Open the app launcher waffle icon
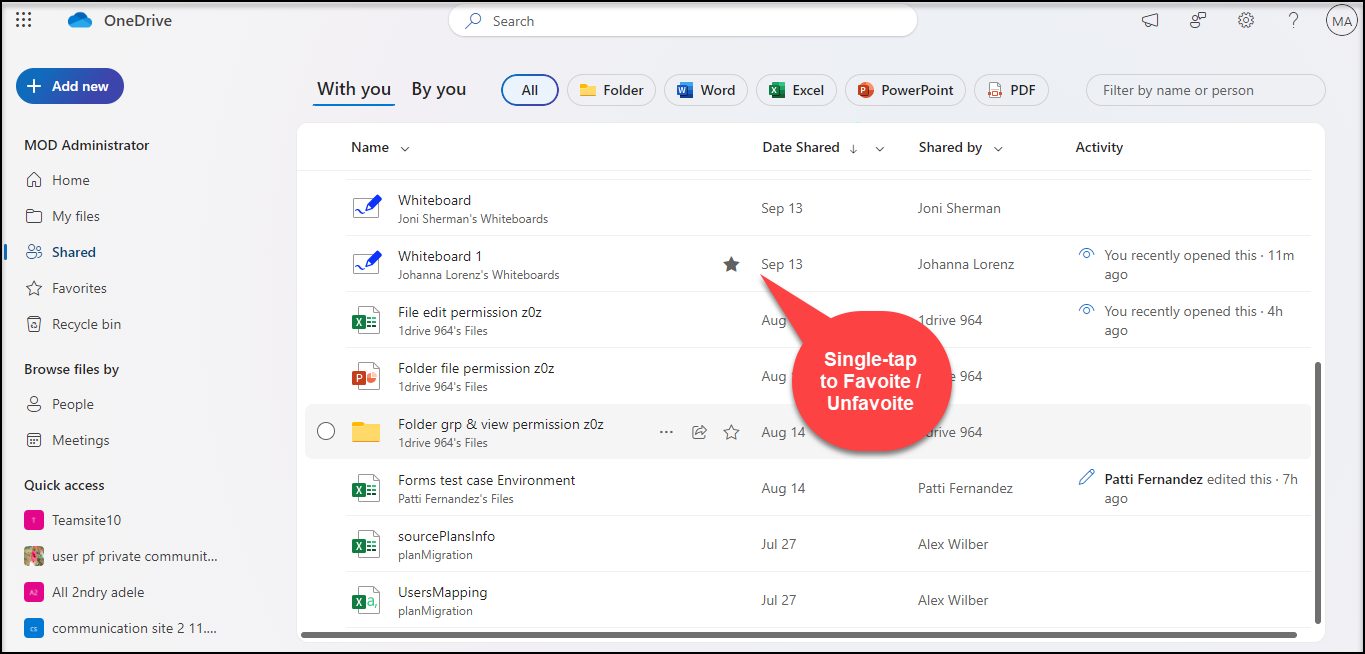 coord(24,20)
